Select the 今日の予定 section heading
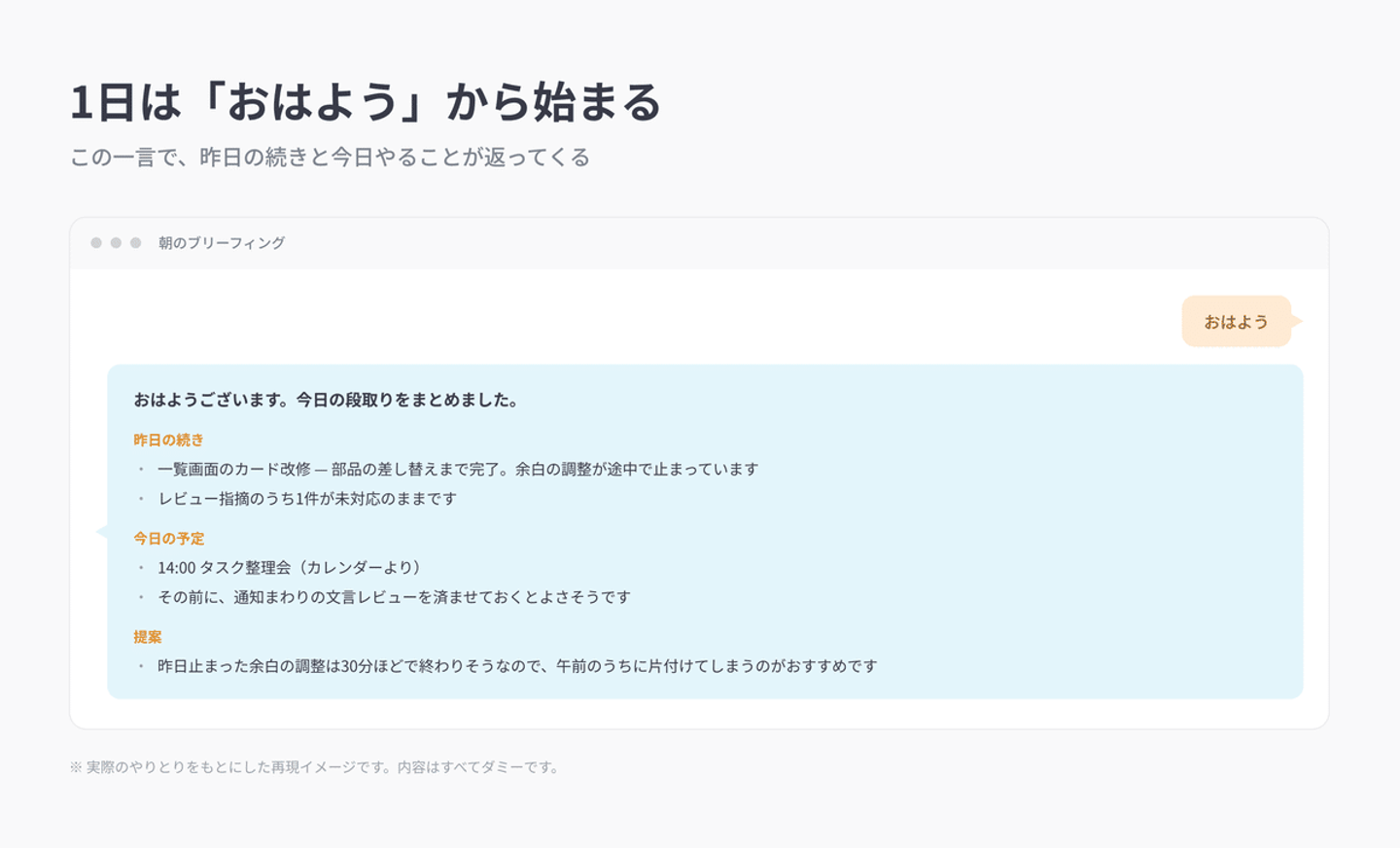The width and height of the screenshot is (1400, 848). click(169, 538)
